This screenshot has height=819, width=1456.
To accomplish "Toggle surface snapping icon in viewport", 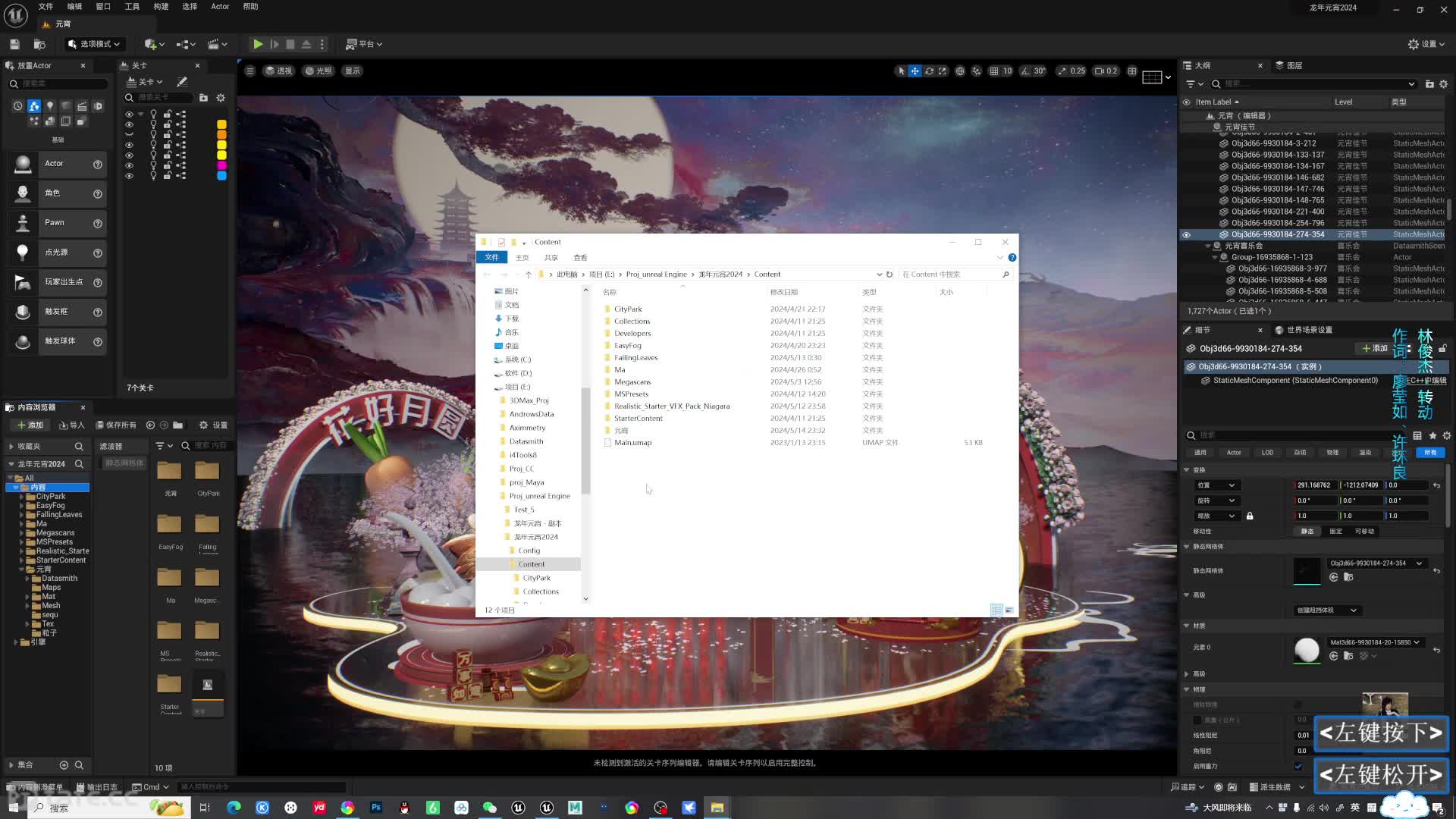I will 977,71.
